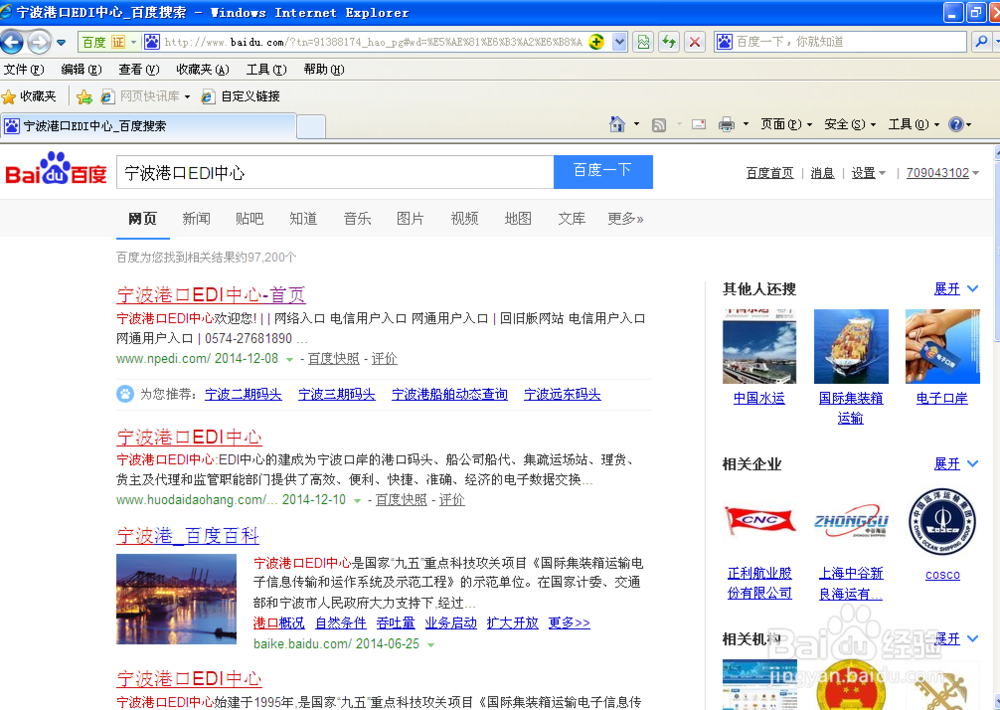Open the 港口概况 sublink
The image size is (1000, 710).
coord(279,623)
